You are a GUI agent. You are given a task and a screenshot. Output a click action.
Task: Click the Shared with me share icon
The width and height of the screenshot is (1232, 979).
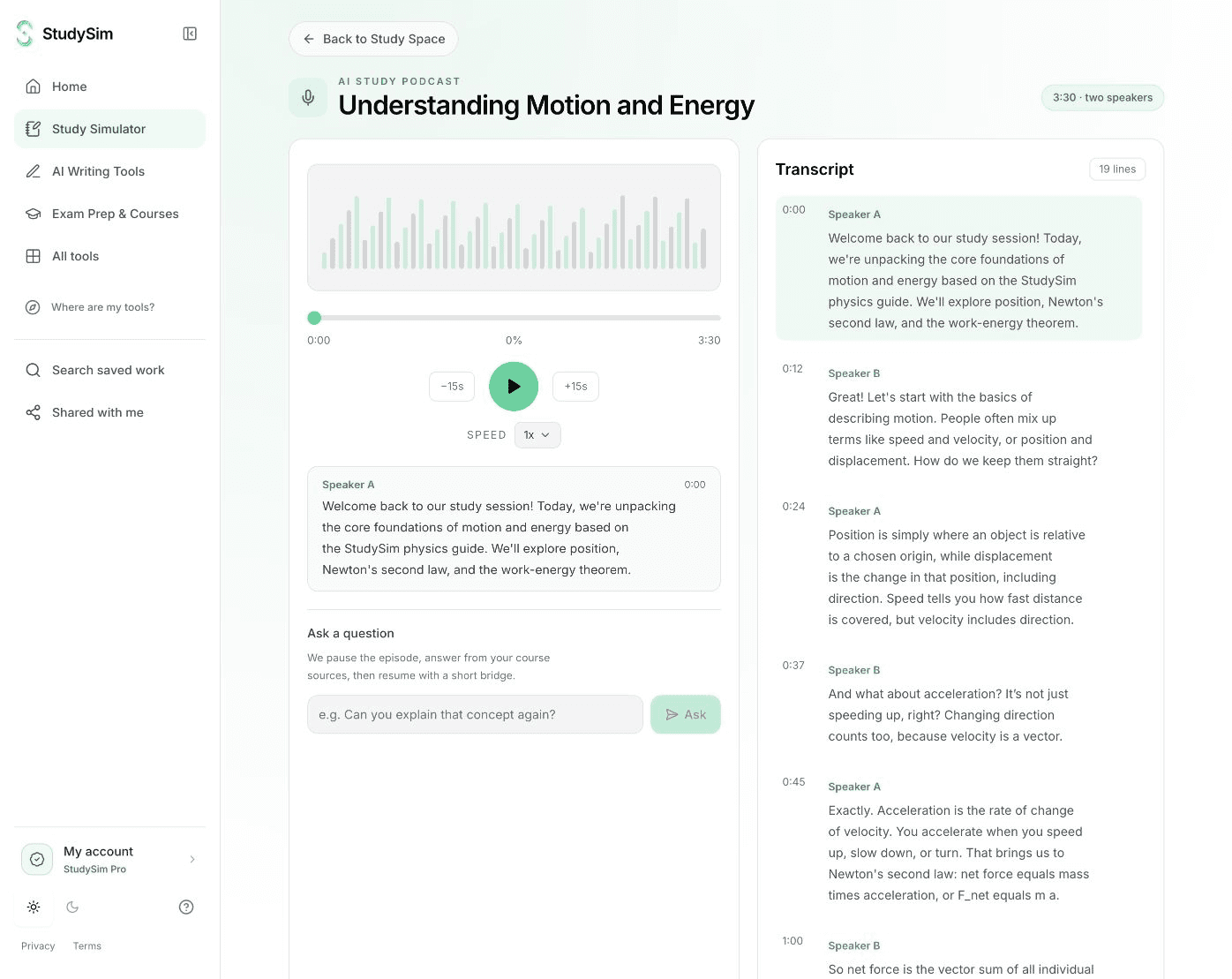point(33,412)
